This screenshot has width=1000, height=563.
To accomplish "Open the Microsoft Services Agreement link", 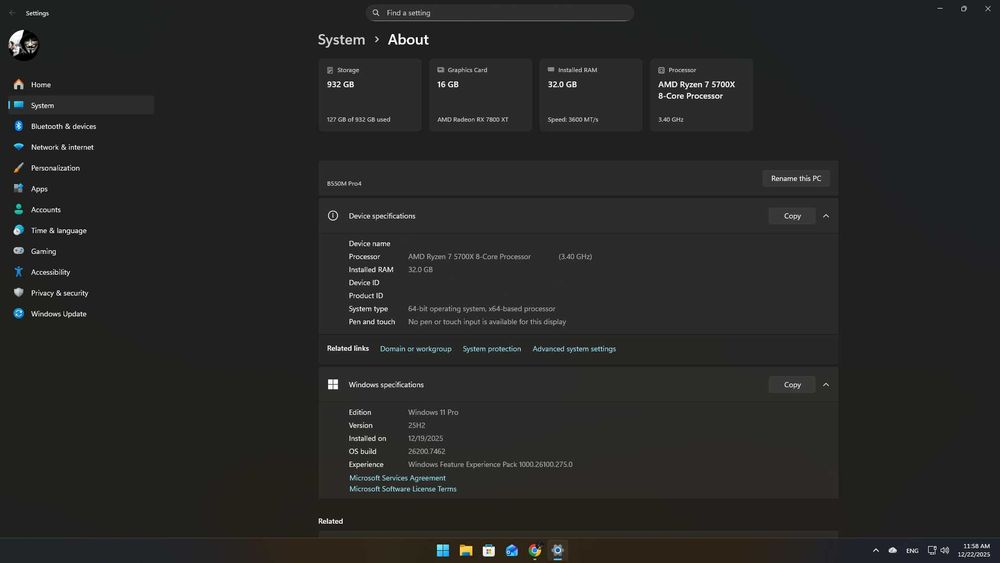I will (x=397, y=478).
